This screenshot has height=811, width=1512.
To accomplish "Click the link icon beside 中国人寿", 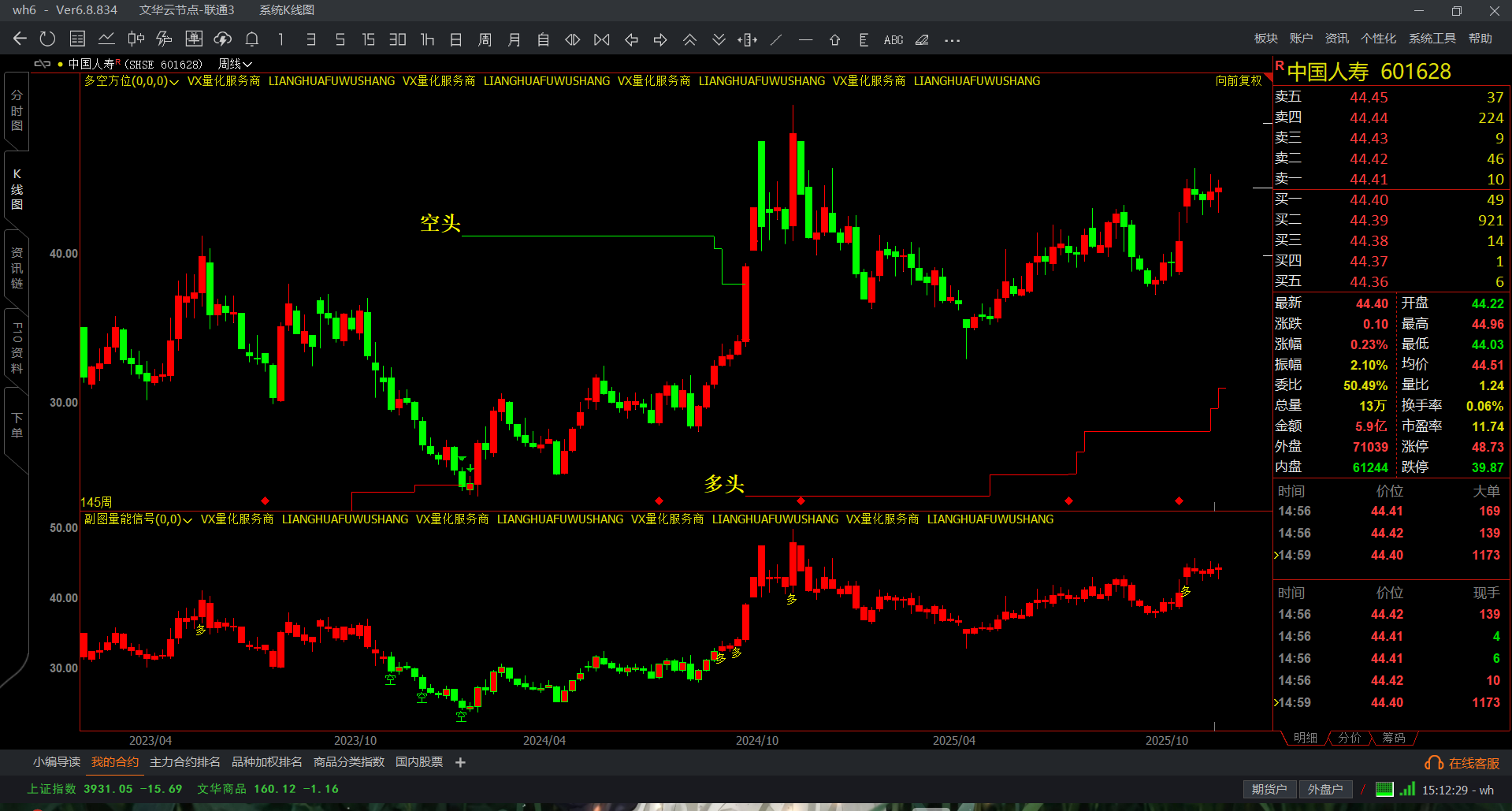I will click(43, 64).
